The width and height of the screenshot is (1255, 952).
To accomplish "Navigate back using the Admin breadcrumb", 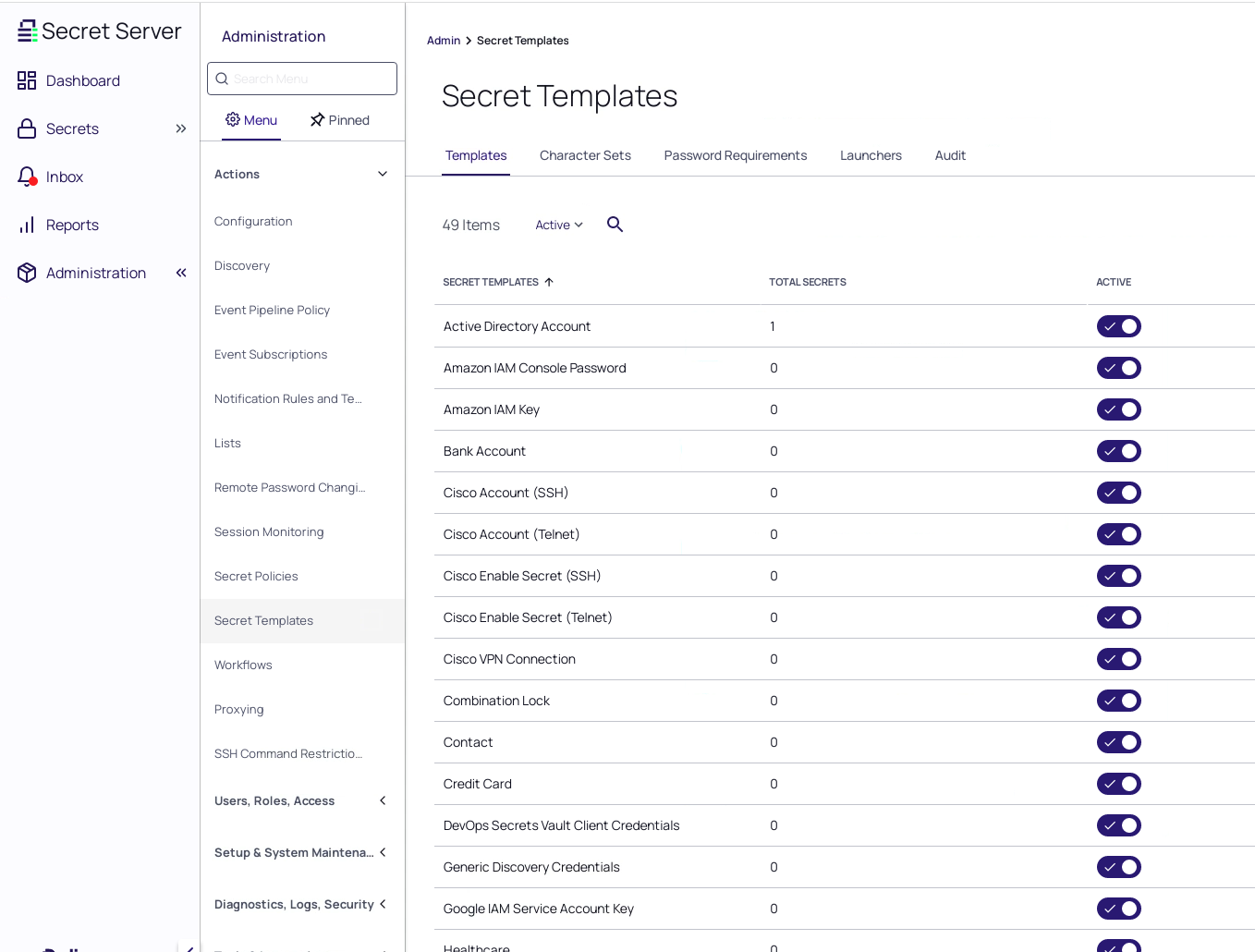I will tap(443, 40).
